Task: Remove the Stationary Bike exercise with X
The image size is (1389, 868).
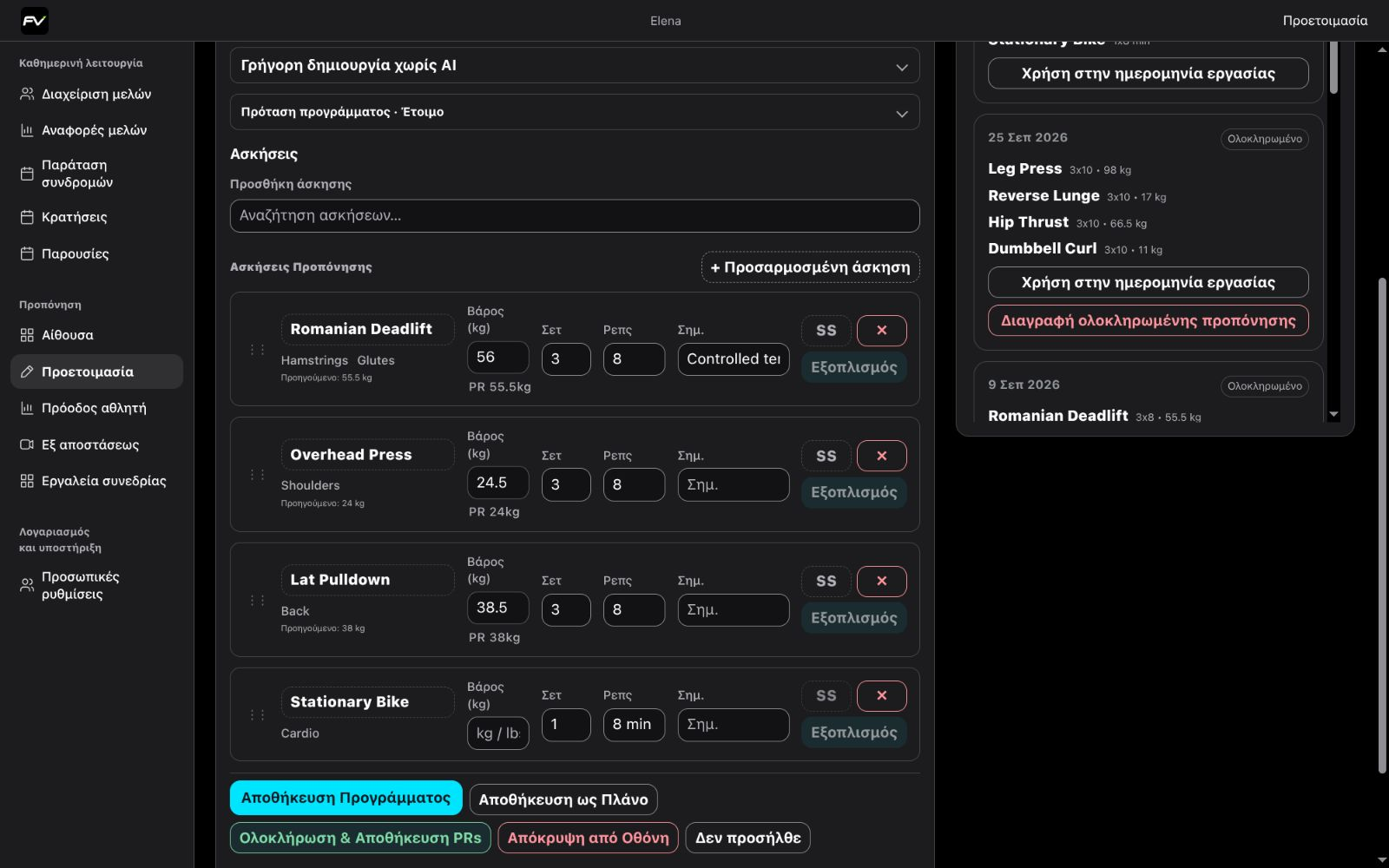Action: 881,695
